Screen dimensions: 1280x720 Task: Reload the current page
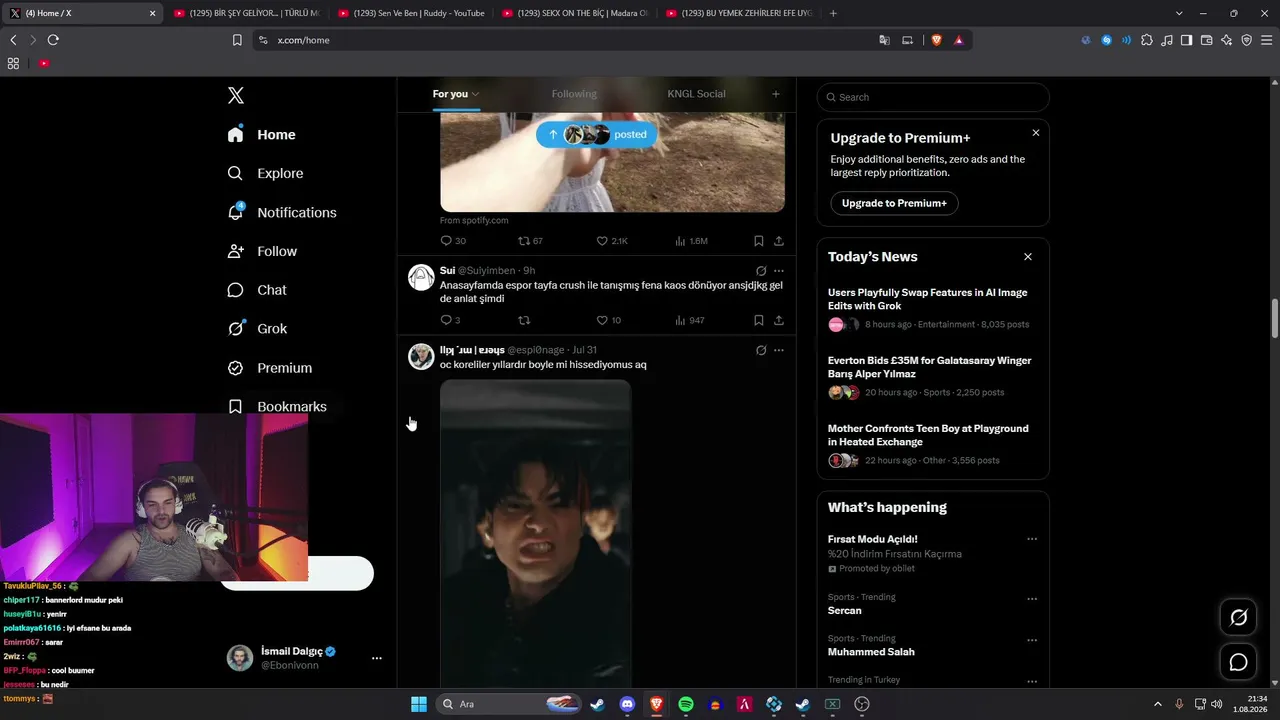(x=53, y=40)
